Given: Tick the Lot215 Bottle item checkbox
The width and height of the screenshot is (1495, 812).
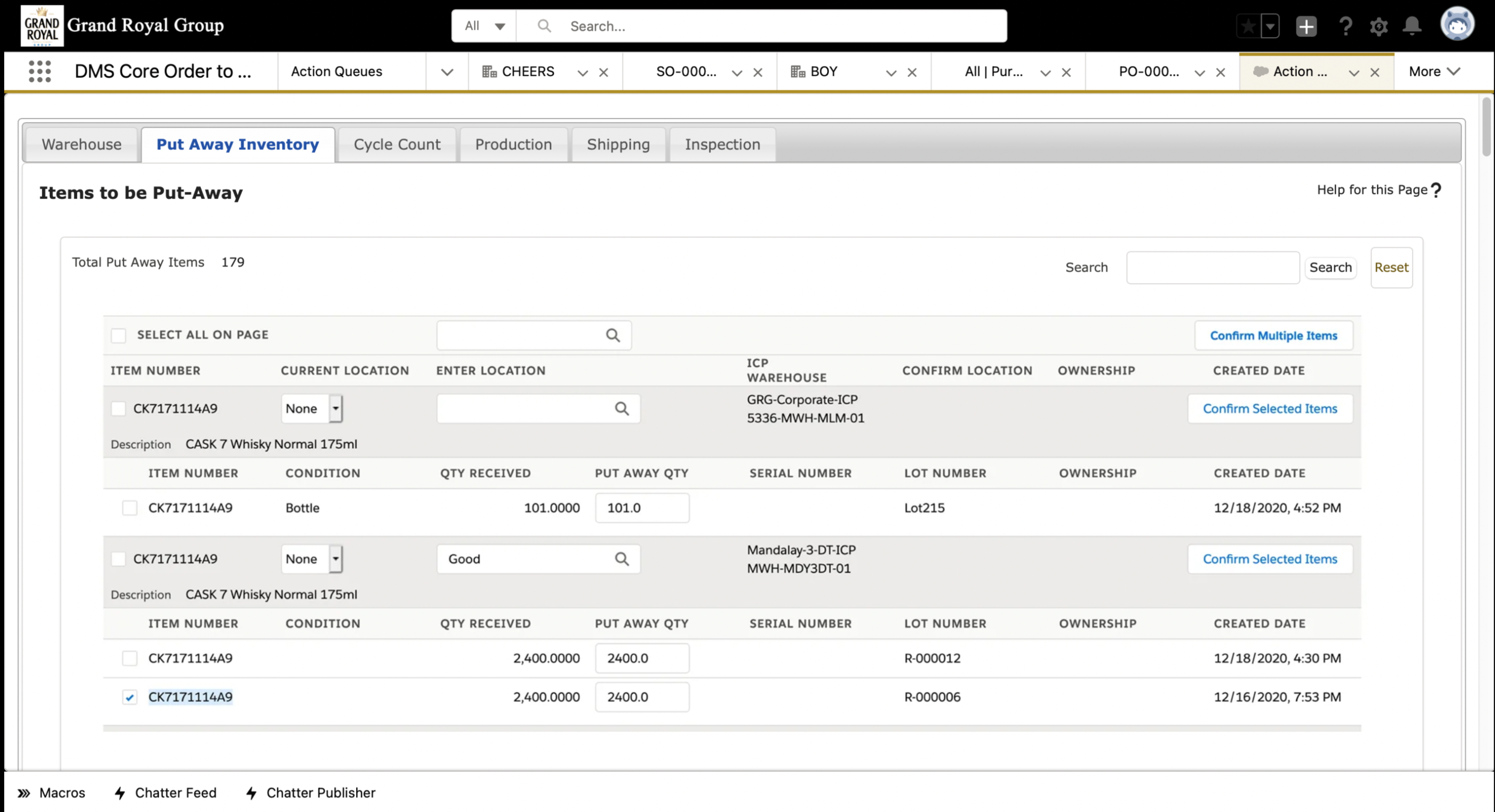Looking at the screenshot, I should click(129, 508).
